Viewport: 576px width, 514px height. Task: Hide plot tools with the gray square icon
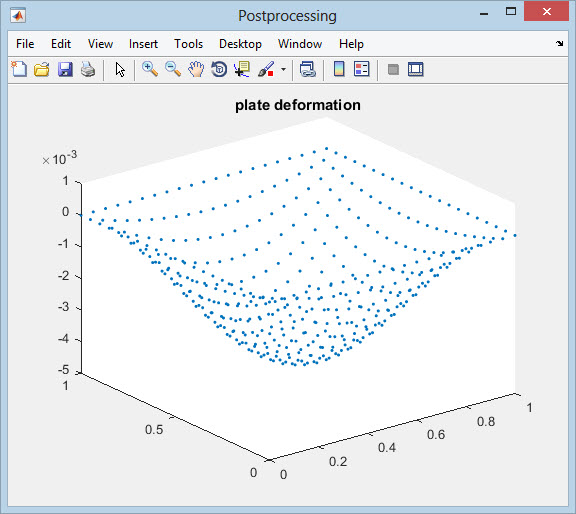[393, 69]
